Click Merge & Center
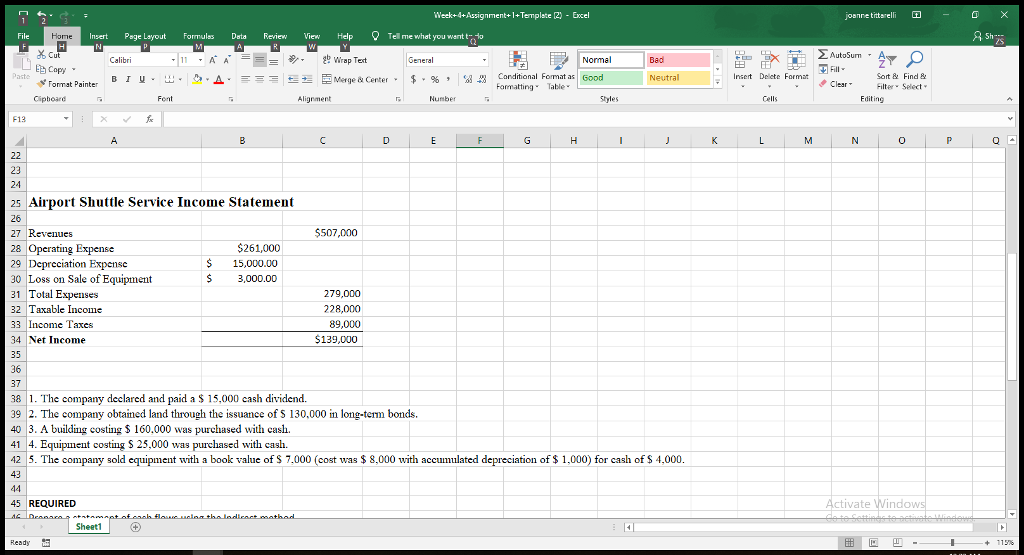The image size is (1024, 555). 356,79
